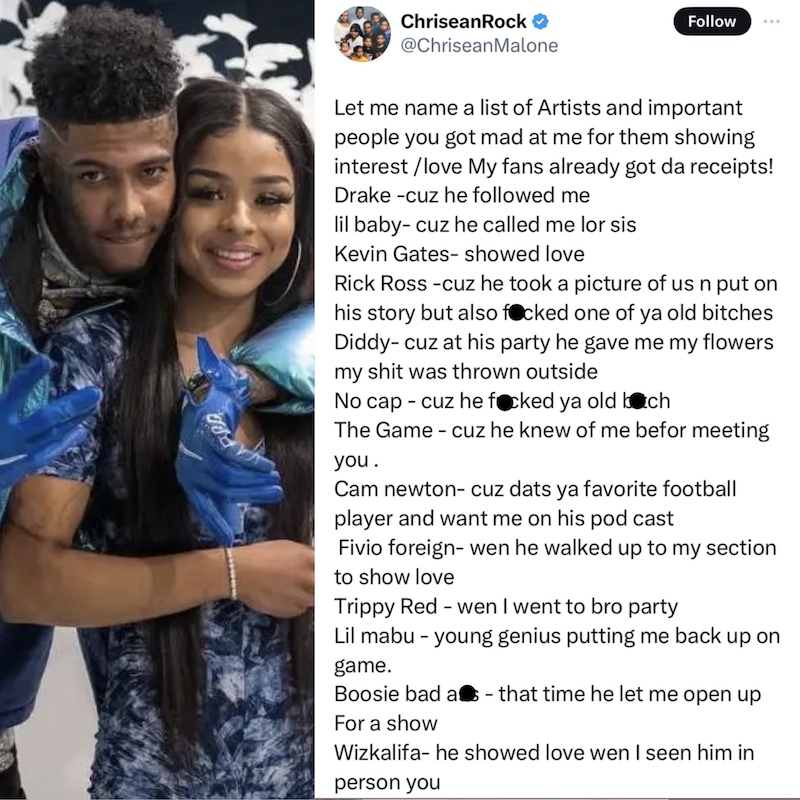Click the opening line "Let me name a list"

538,108
